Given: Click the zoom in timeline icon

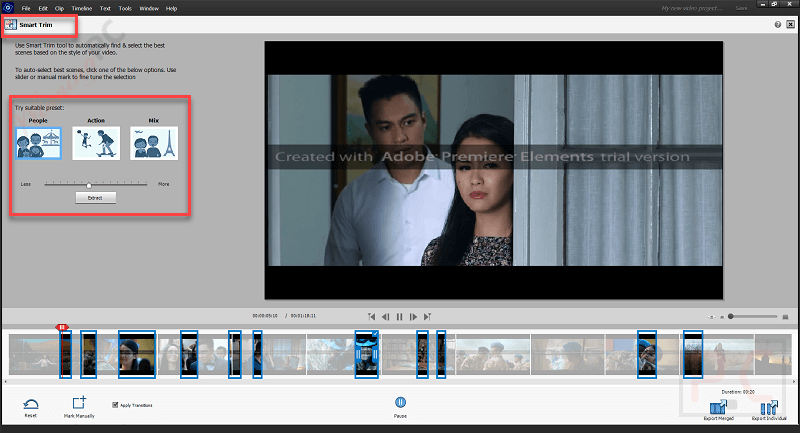Looking at the screenshot, I should 786,317.
